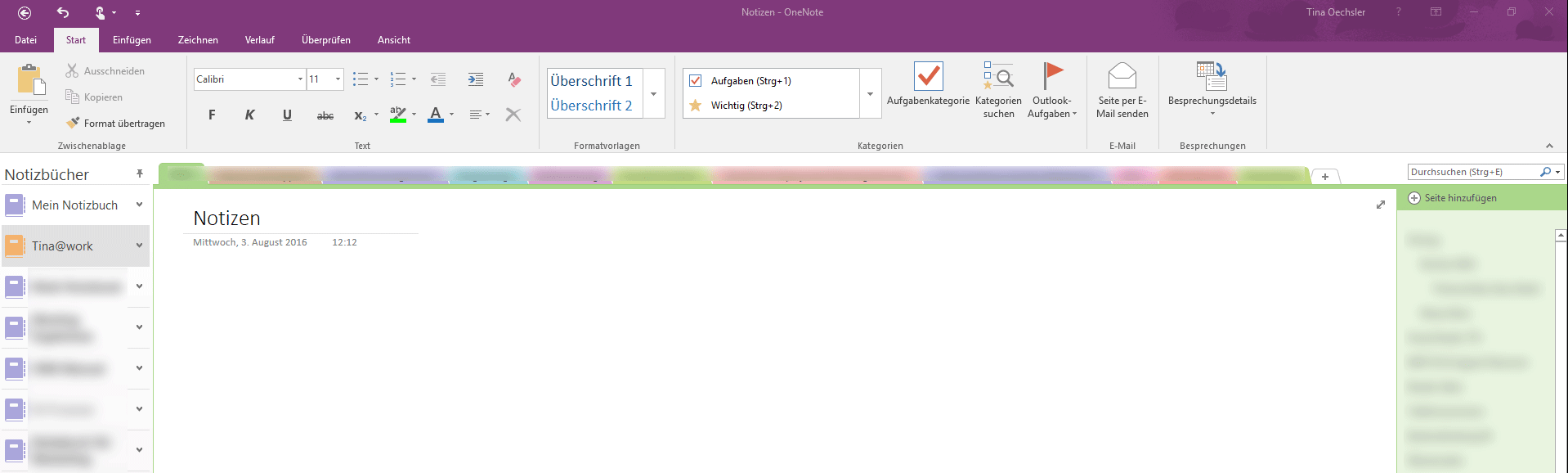Switch to Einfügen ribbon tab
Viewport: 1568px width, 473px height.
132,40
